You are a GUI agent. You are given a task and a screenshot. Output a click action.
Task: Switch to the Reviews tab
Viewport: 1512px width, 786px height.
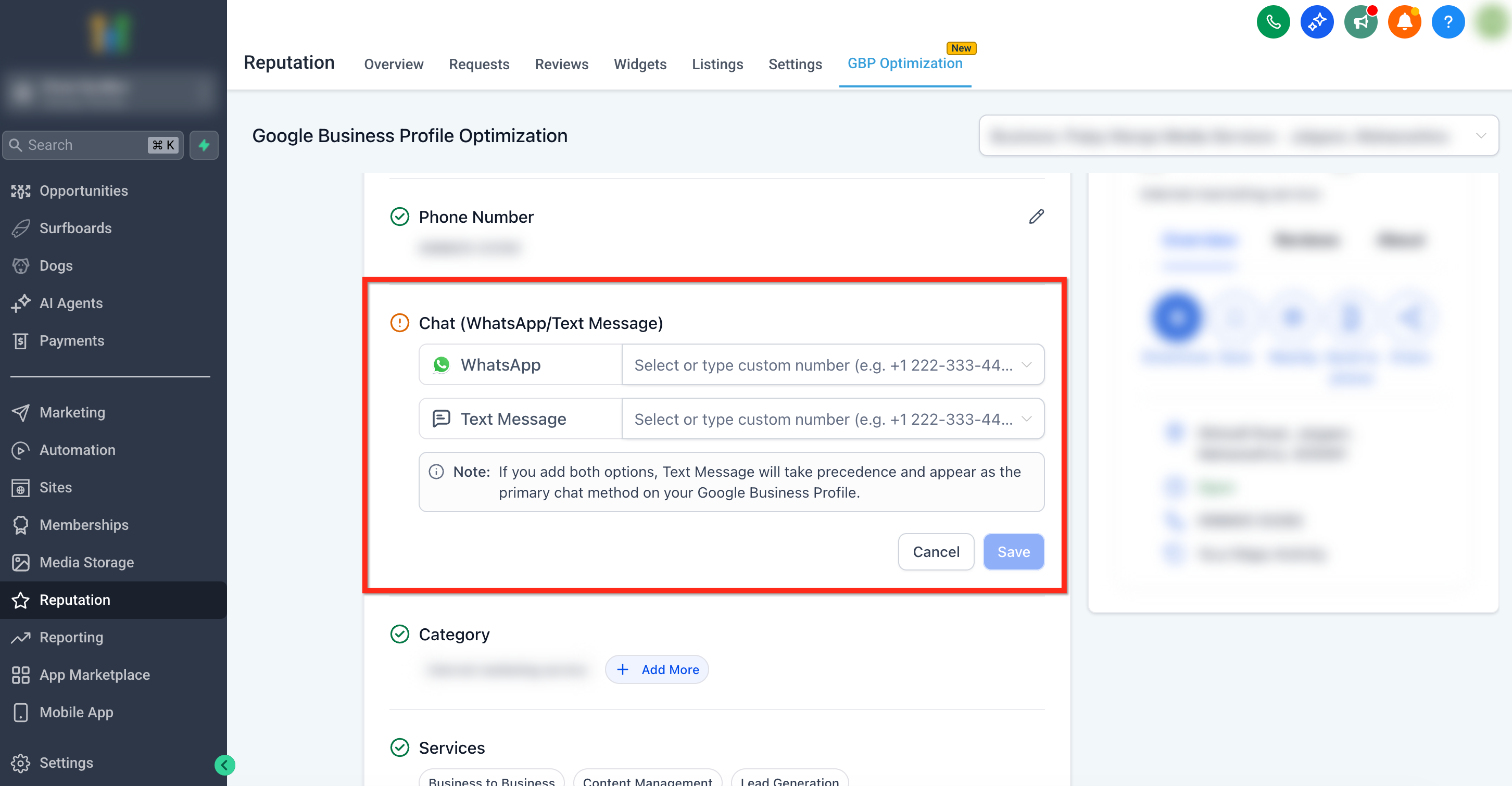pyautogui.click(x=561, y=64)
